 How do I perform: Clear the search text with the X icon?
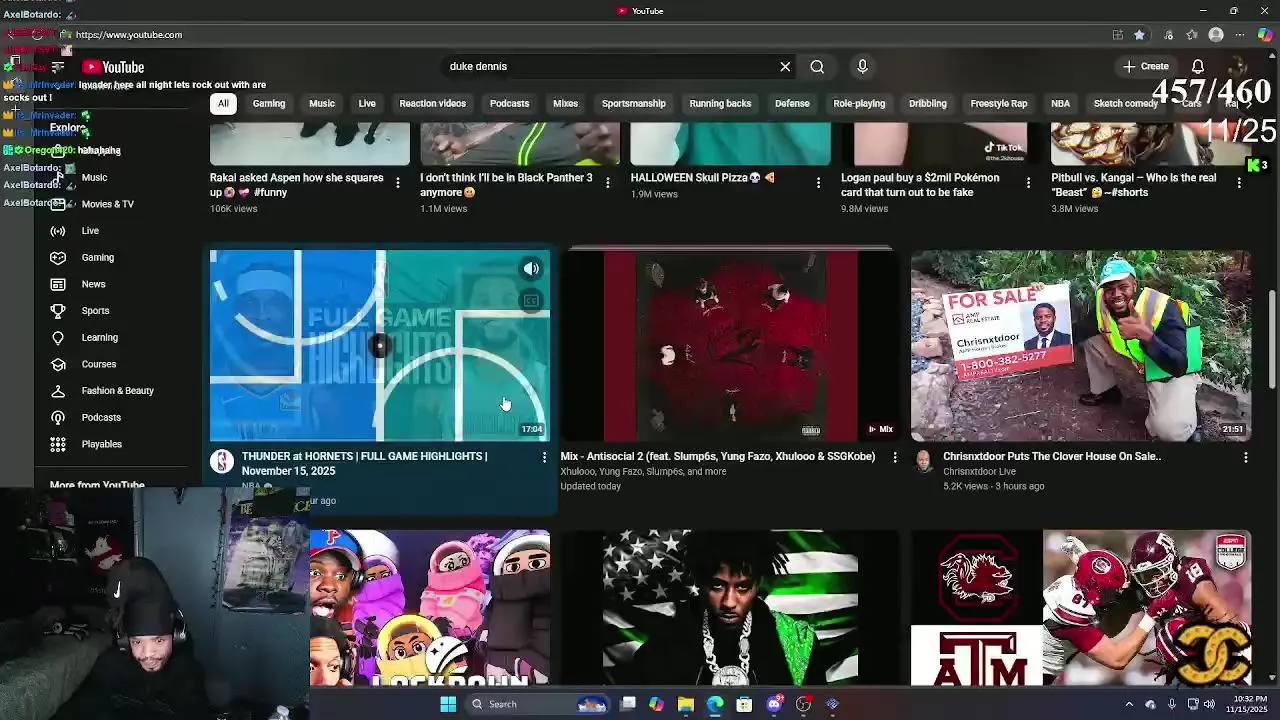tap(785, 66)
